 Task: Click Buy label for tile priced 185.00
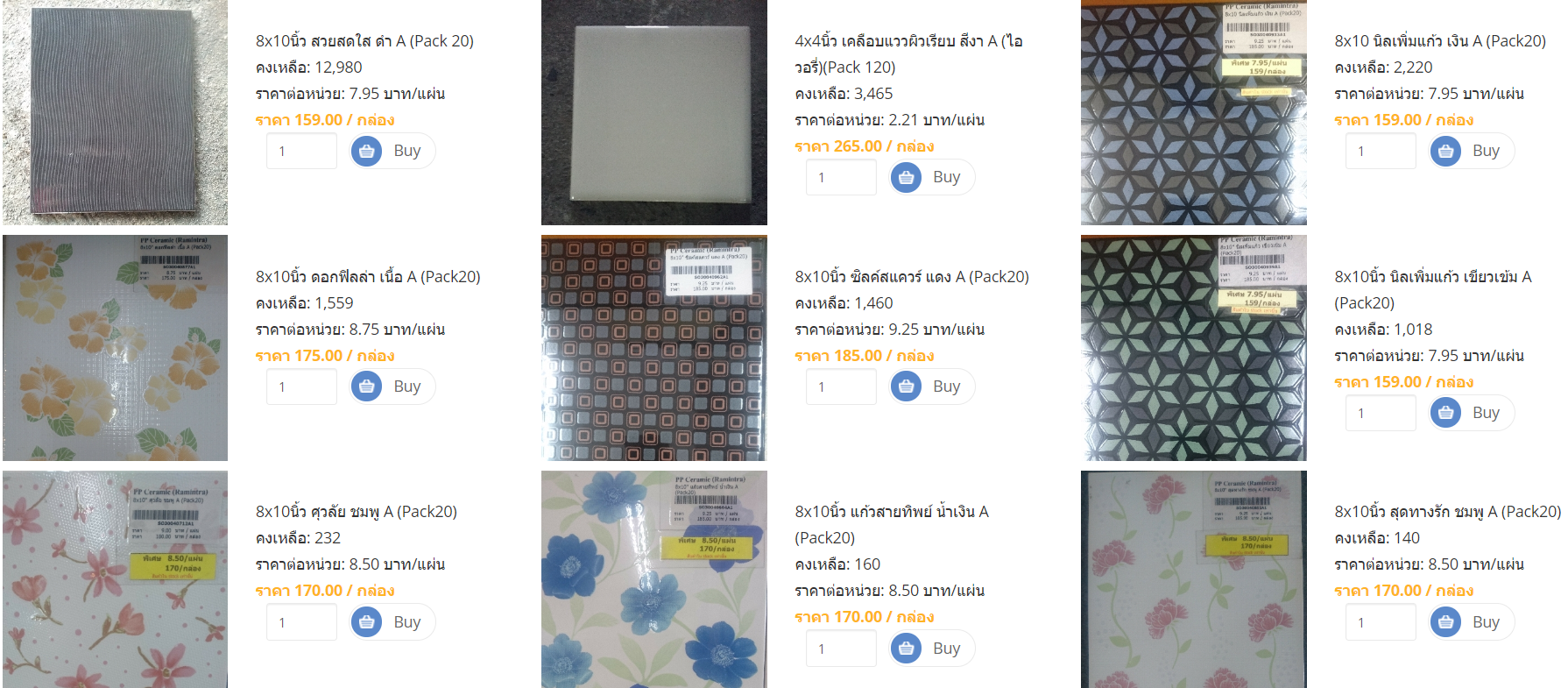click(946, 387)
